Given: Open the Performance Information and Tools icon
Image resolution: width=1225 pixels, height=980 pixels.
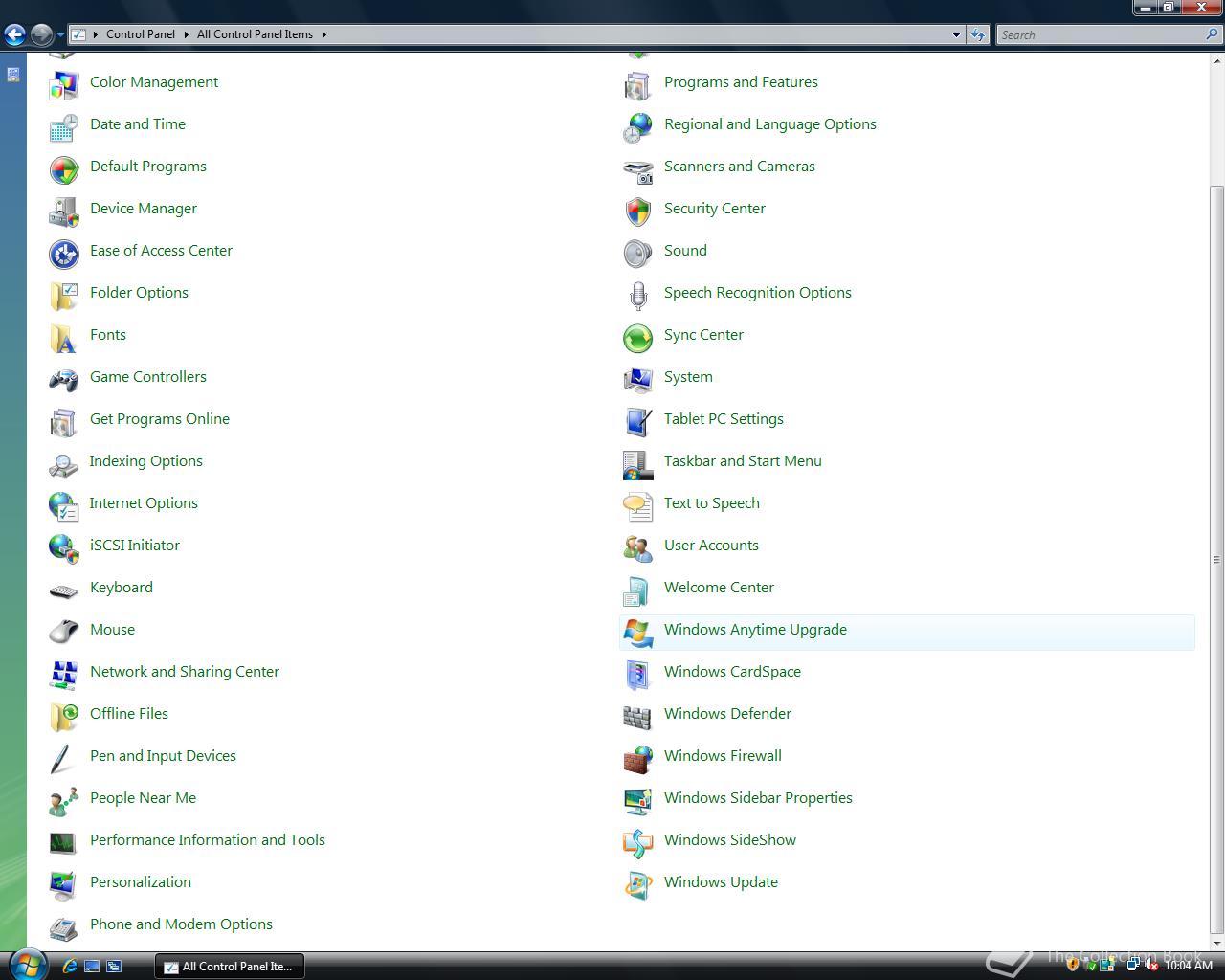Looking at the screenshot, I should click(x=63, y=842).
